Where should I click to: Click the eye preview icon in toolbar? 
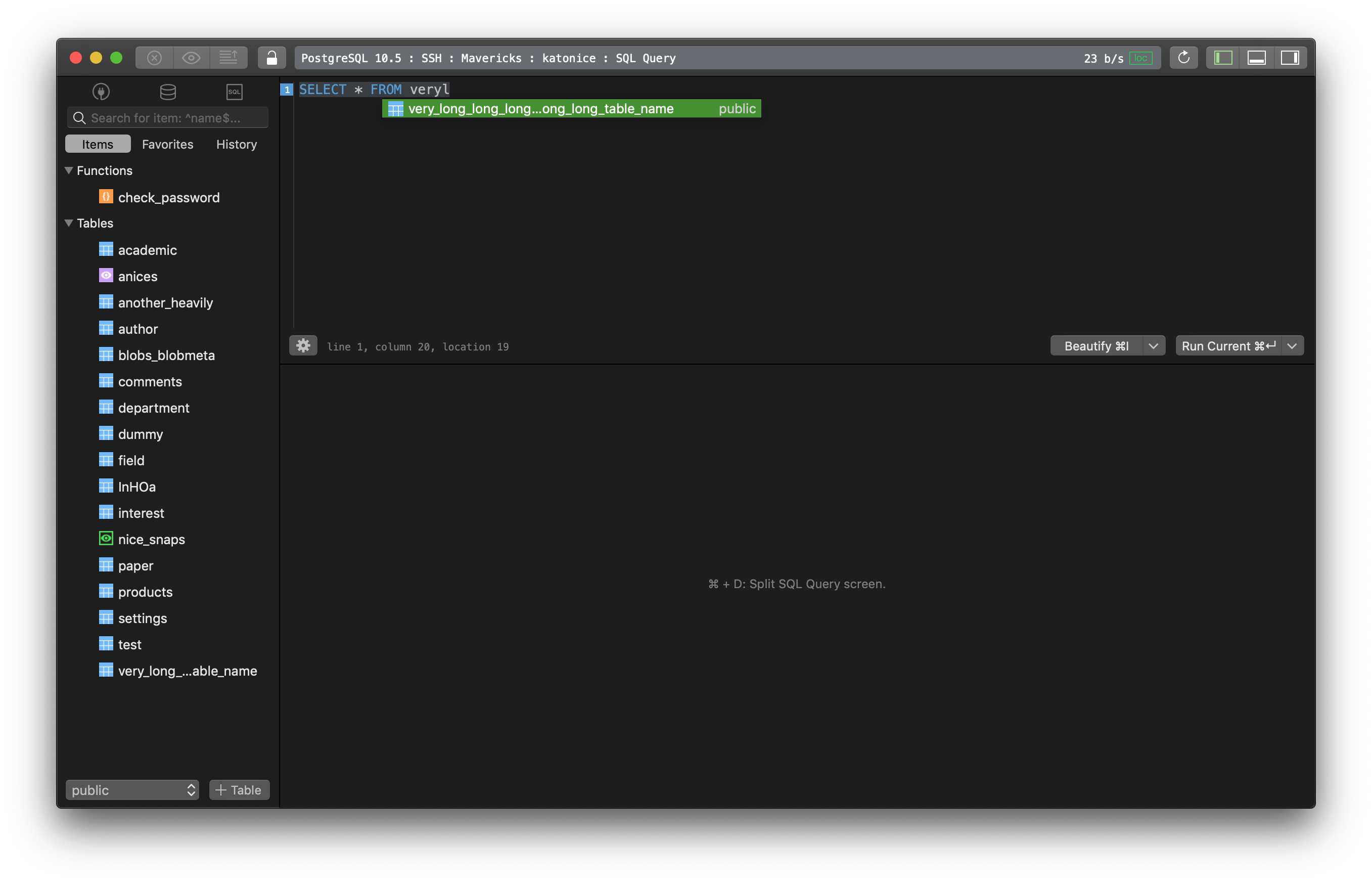coord(192,57)
